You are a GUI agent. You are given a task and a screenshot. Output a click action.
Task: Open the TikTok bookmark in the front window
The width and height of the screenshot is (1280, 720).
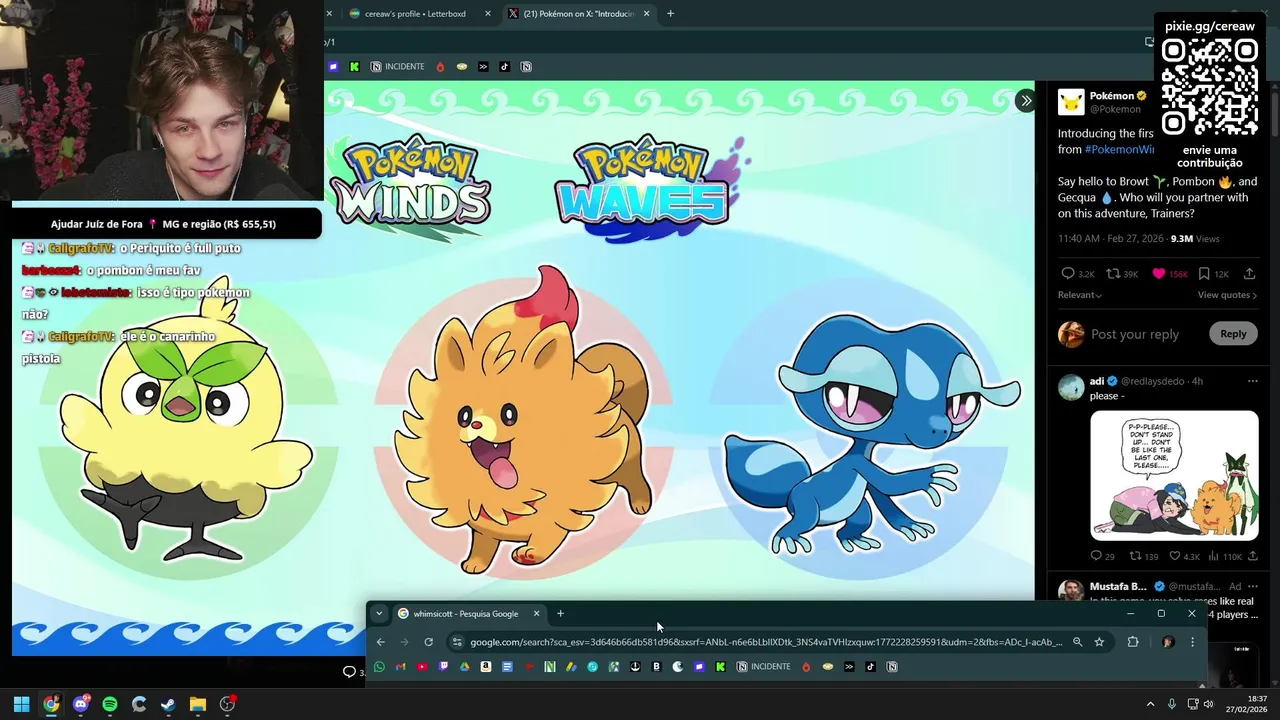[870, 667]
